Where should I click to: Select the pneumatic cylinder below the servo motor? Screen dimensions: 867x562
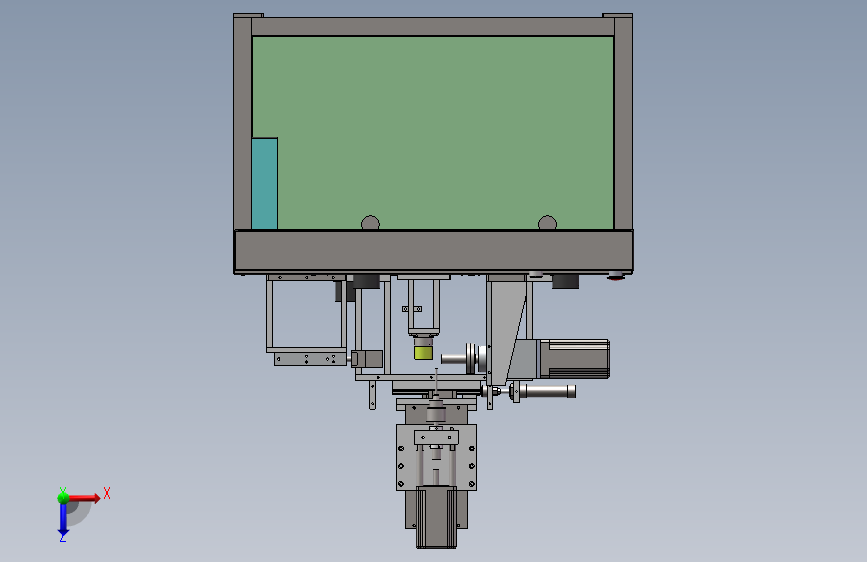545,392
